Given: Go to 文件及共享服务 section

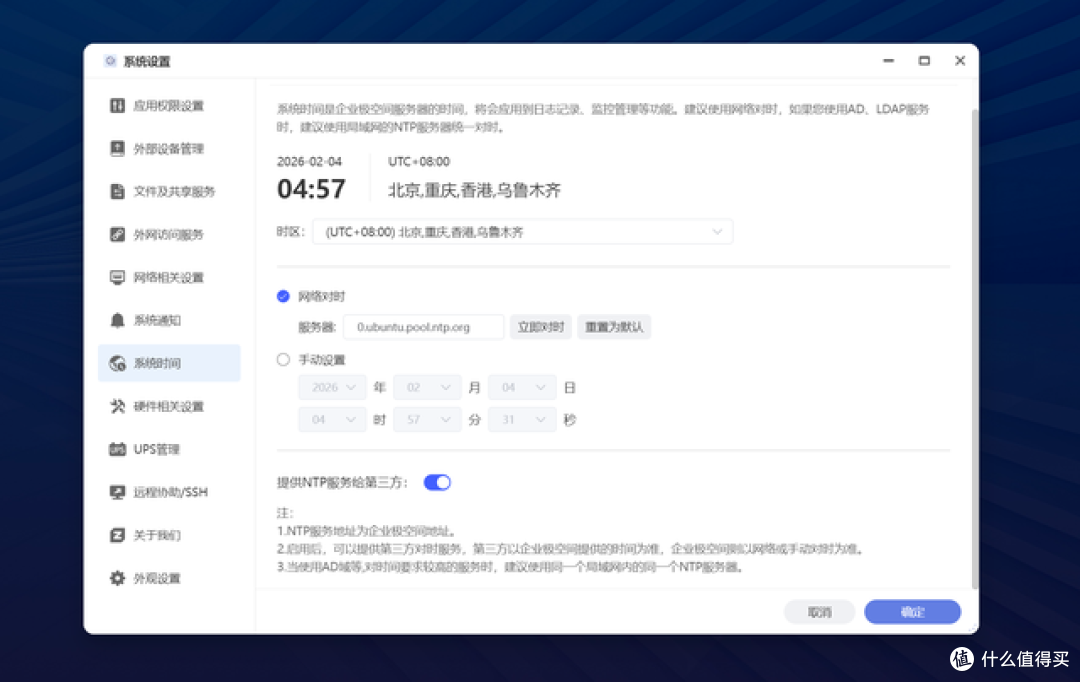Looking at the screenshot, I should click(x=169, y=191).
